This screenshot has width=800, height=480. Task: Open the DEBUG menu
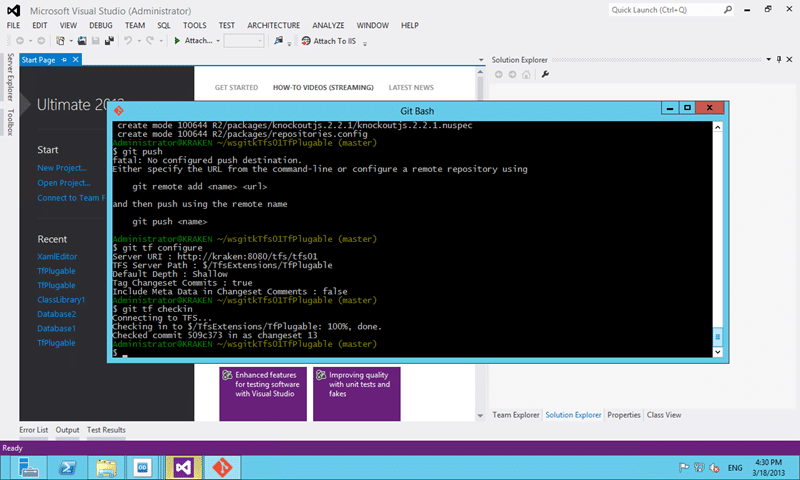(101, 26)
